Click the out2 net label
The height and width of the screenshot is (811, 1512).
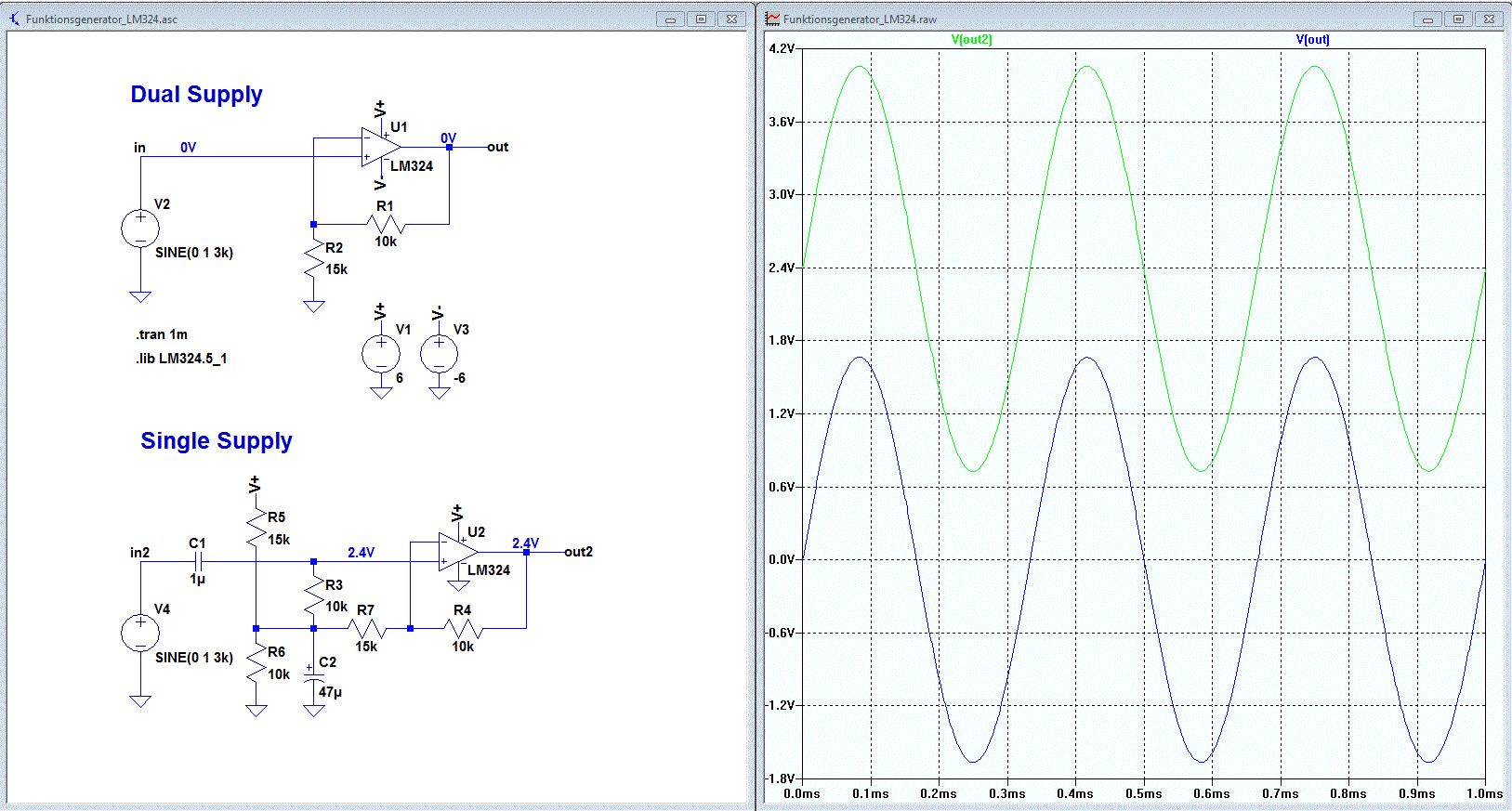click(x=578, y=552)
